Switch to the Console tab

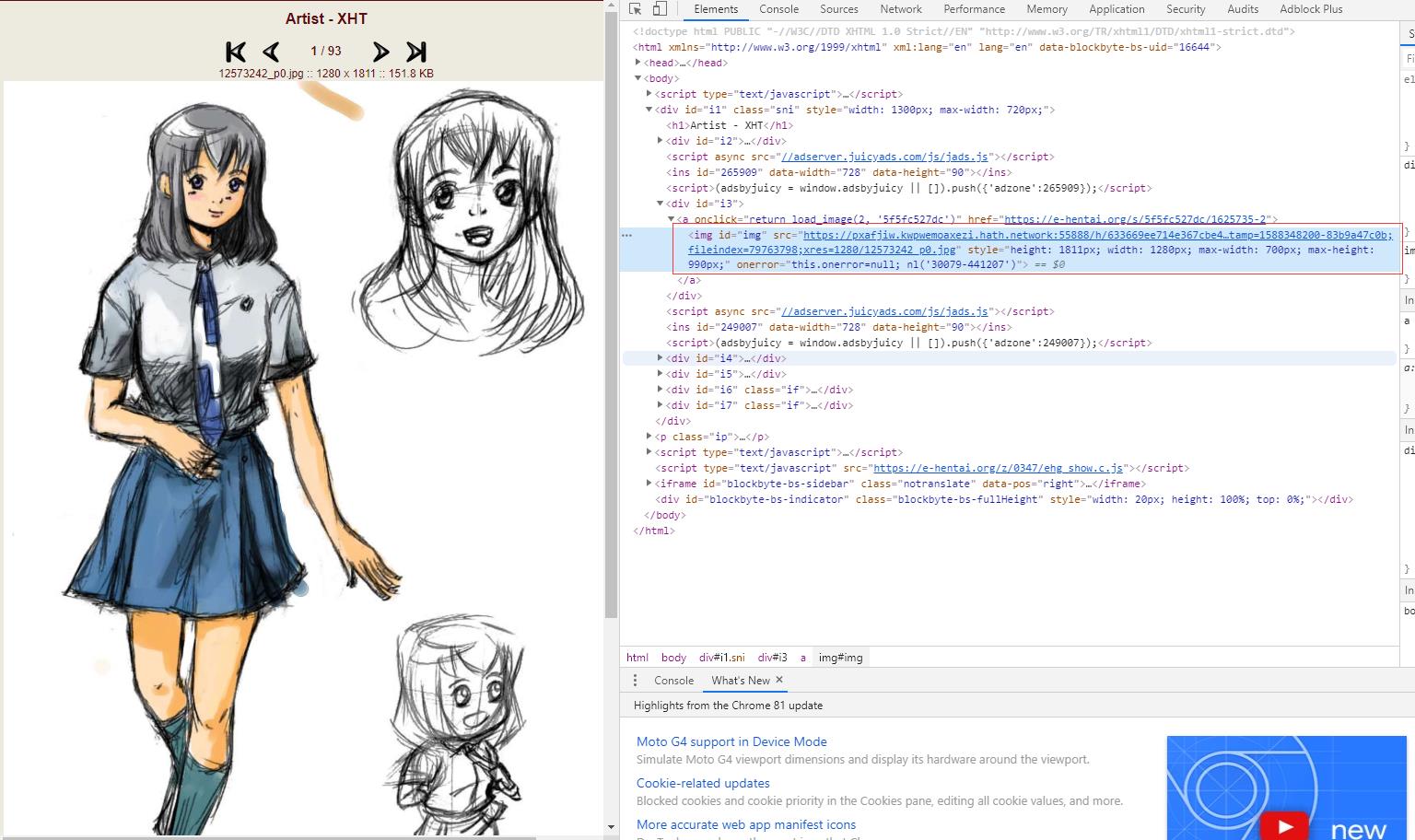click(778, 9)
